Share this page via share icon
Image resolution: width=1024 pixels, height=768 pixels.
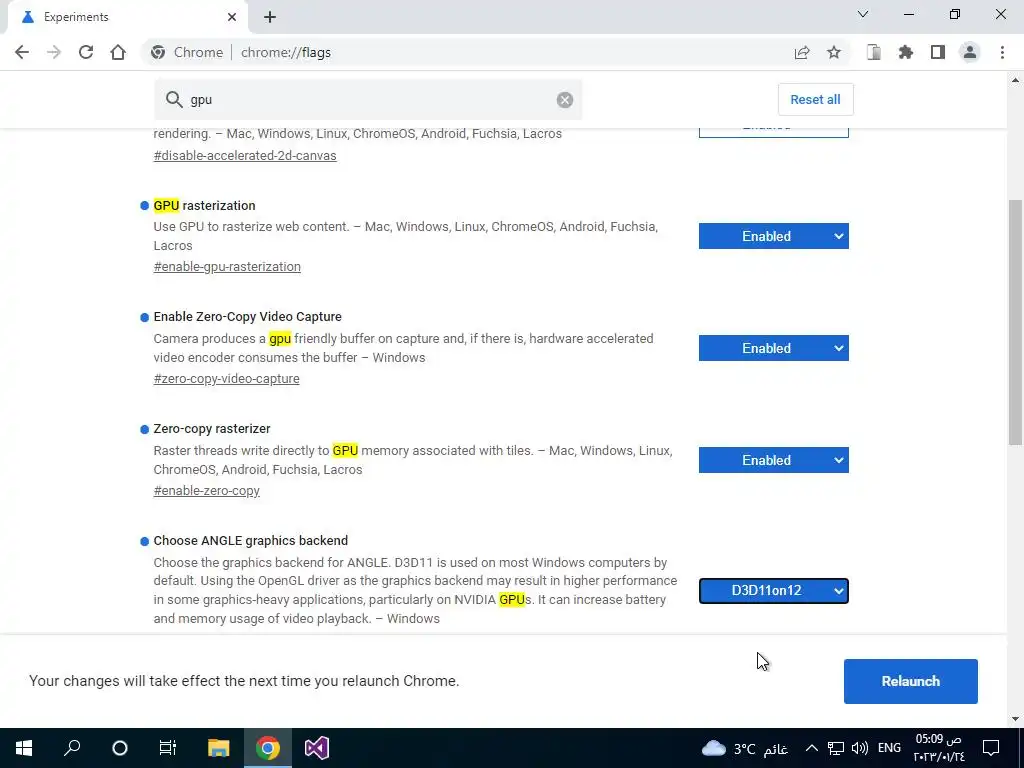click(802, 52)
